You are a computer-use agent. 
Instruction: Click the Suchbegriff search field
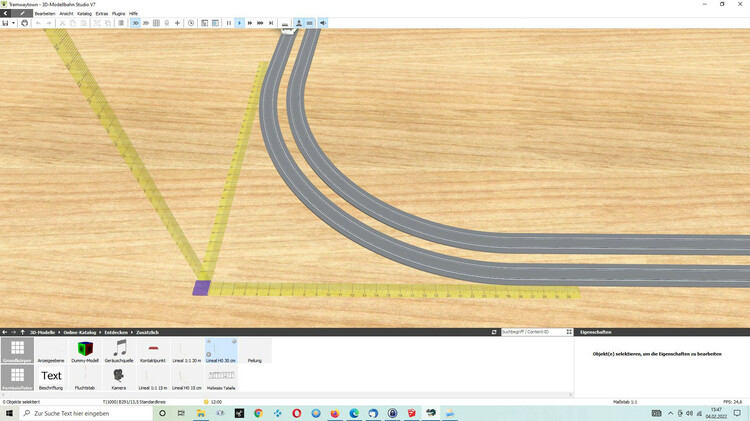tap(532, 332)
